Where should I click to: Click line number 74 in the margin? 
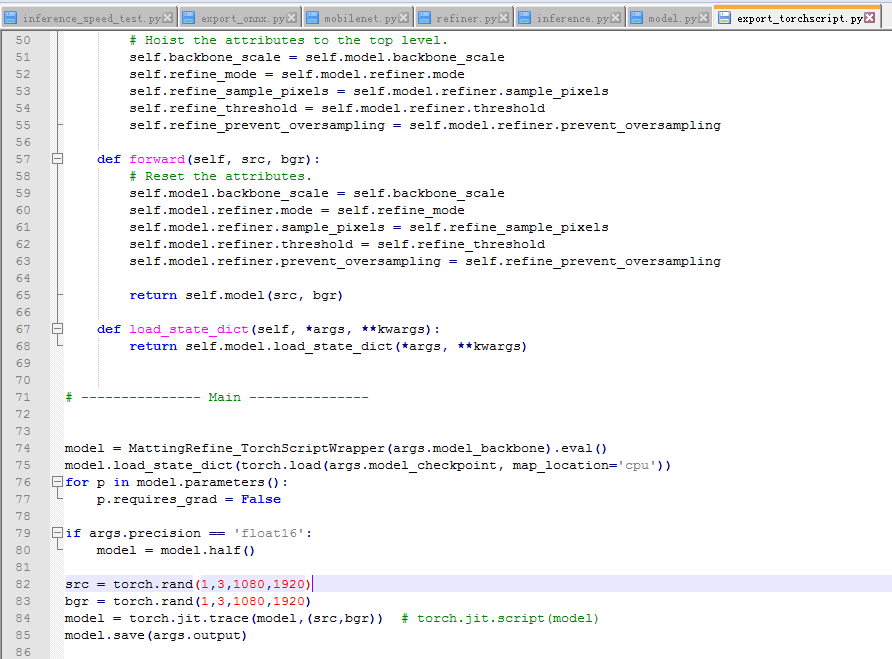23,448
